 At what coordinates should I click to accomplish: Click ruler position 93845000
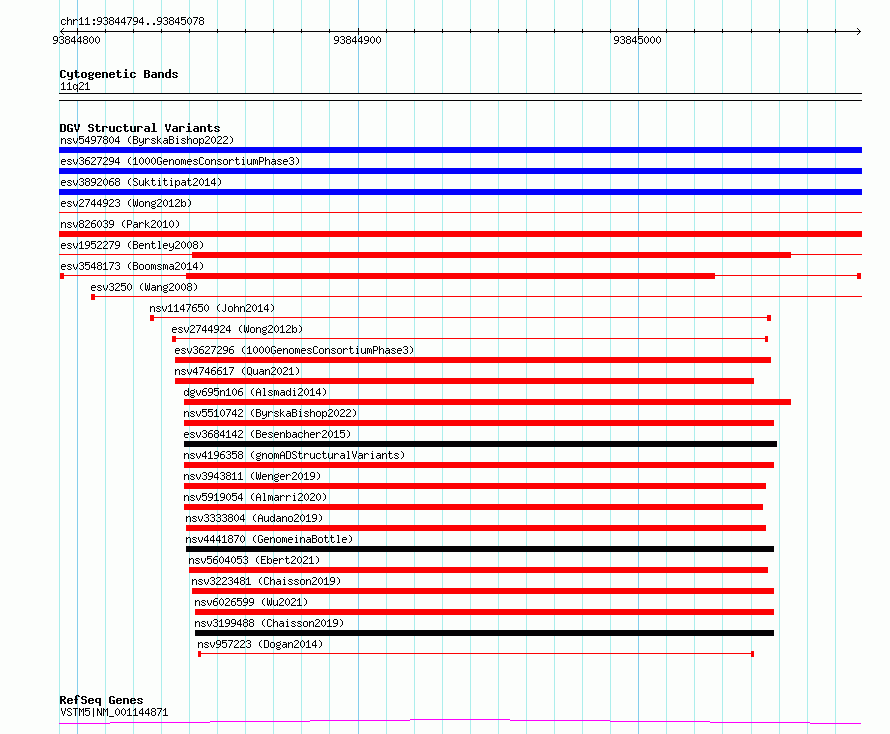tap(637, 40)
